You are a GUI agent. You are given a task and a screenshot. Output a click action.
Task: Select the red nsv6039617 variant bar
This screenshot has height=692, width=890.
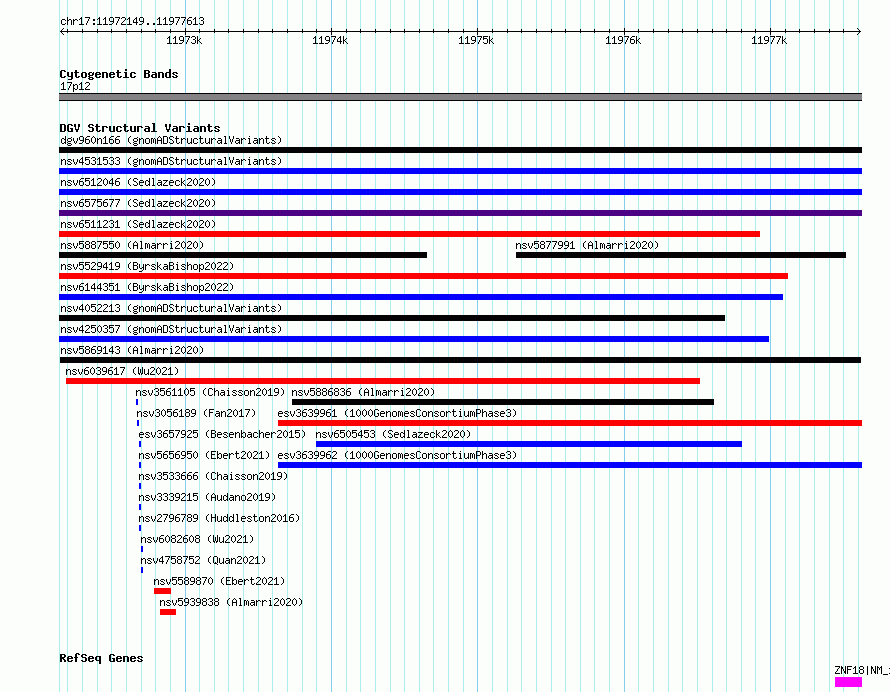click(383, 381)
